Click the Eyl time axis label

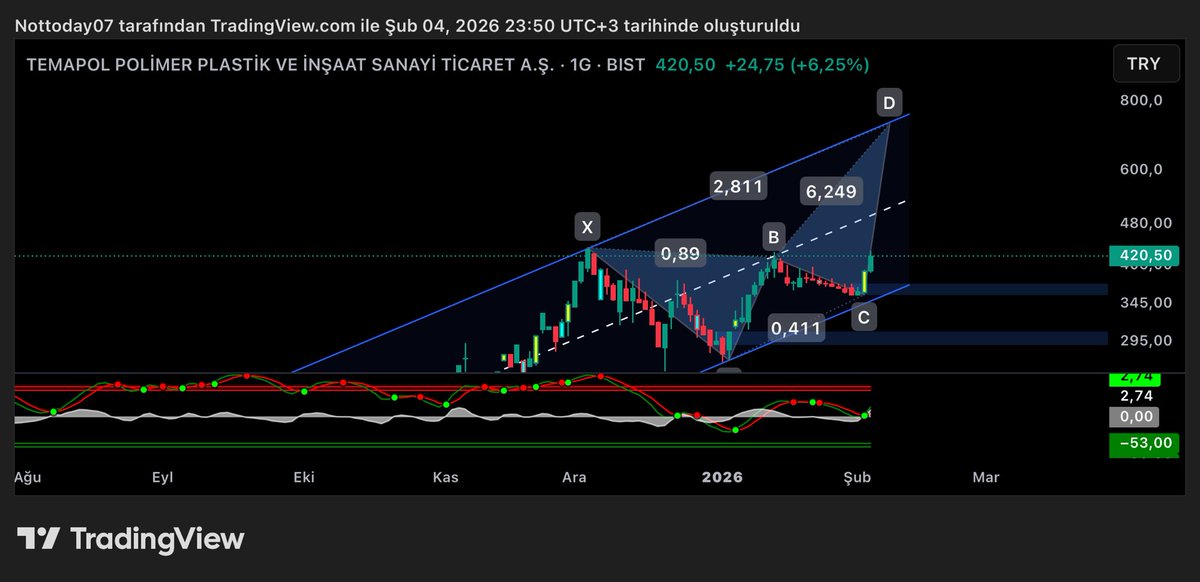pyautogui.click(x=162, y=478)
